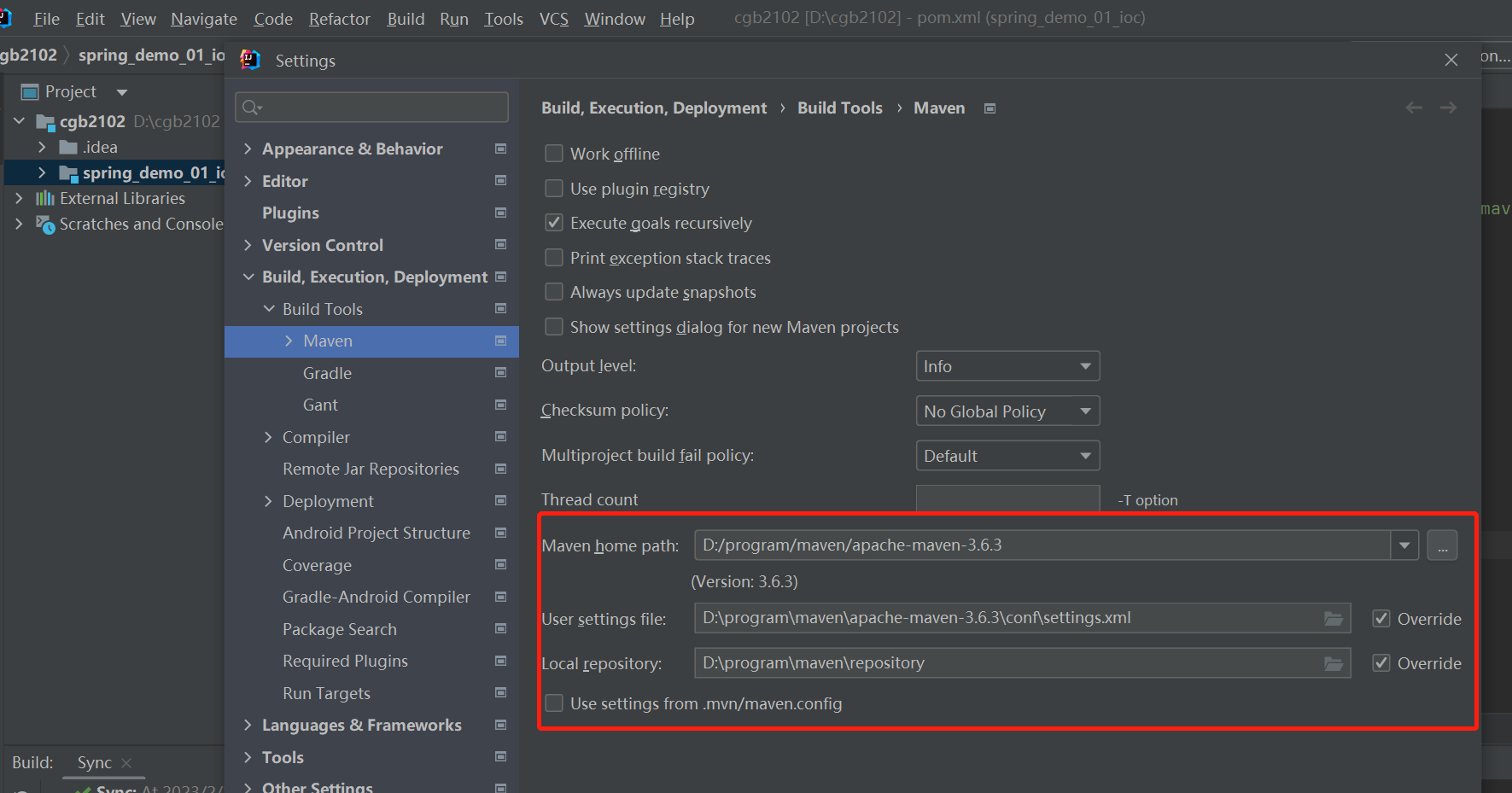Click Build, Execution, Deployment in the breadcrumb
The width and height of the screenshot is (1512, 793).
(x=654, y=108)
